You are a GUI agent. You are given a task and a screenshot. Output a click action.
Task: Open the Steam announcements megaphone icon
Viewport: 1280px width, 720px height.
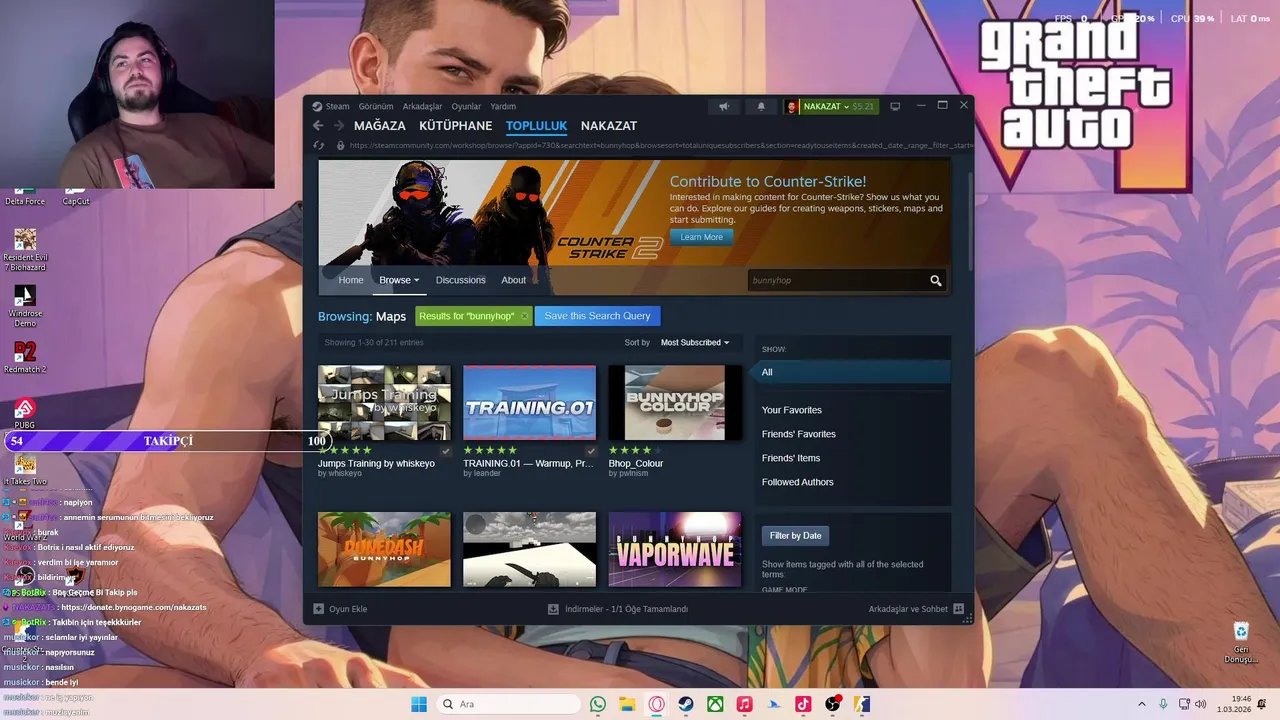[x=724, y=106]
